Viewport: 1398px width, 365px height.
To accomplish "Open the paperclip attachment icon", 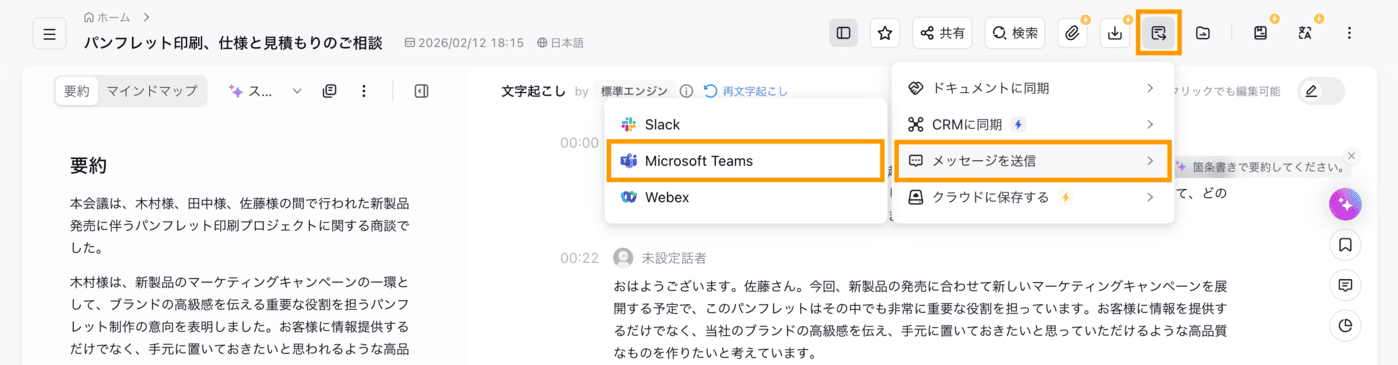I will (1072, 33).
